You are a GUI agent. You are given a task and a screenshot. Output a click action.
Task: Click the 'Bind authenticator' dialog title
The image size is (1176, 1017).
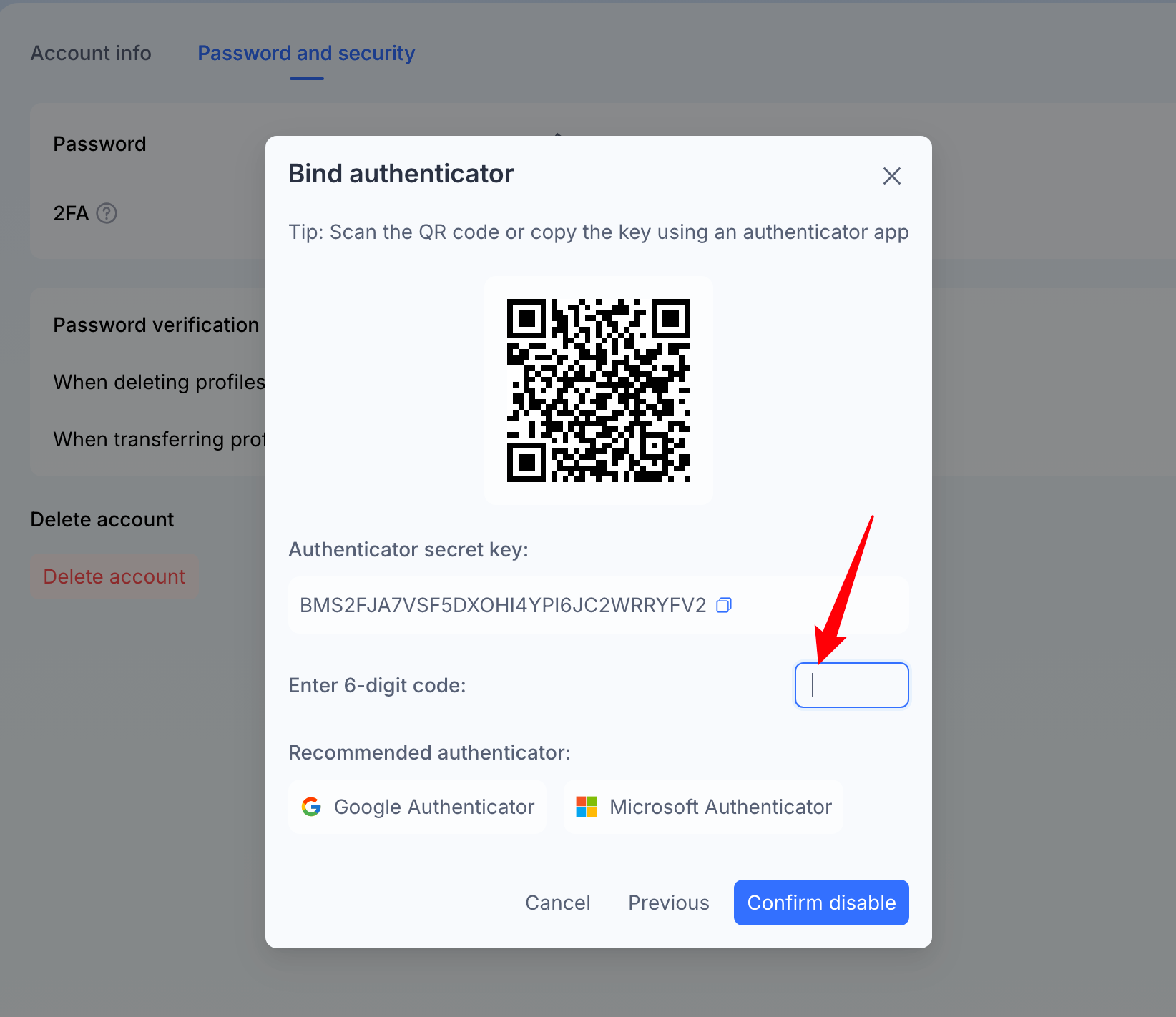point(401,174)
